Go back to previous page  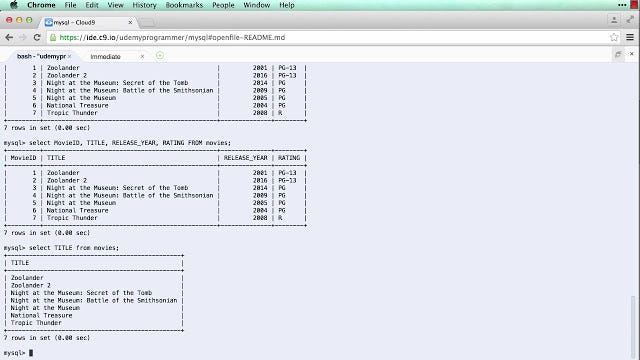(9, 37)
